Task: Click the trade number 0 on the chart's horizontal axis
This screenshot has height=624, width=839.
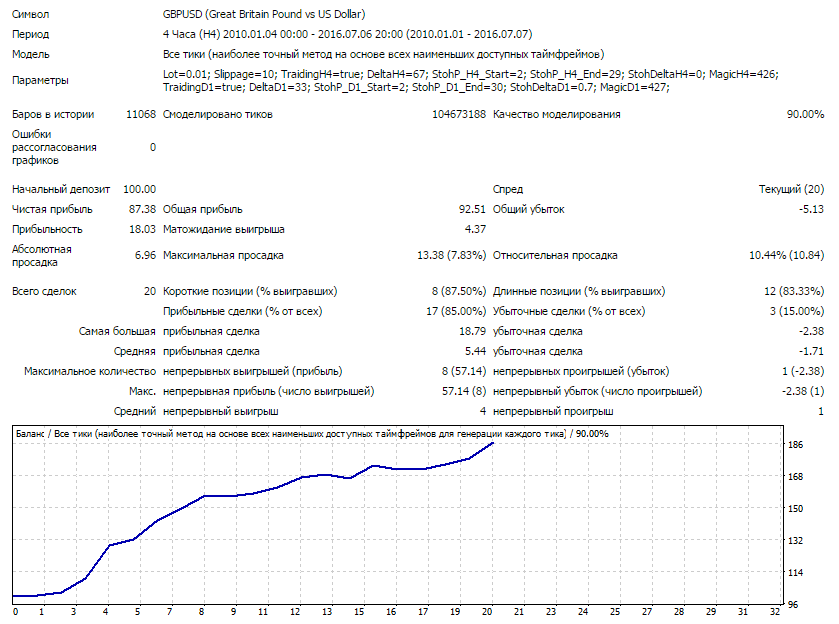Action: click(15, 612)
